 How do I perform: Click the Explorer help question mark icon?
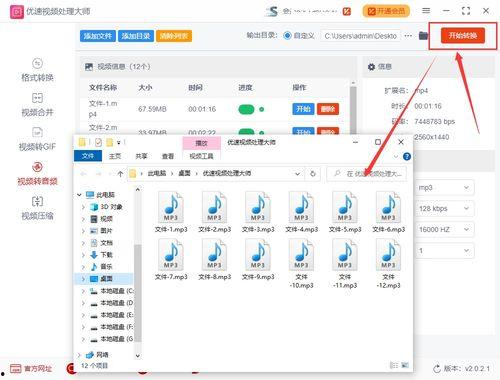tap(407, 156)
